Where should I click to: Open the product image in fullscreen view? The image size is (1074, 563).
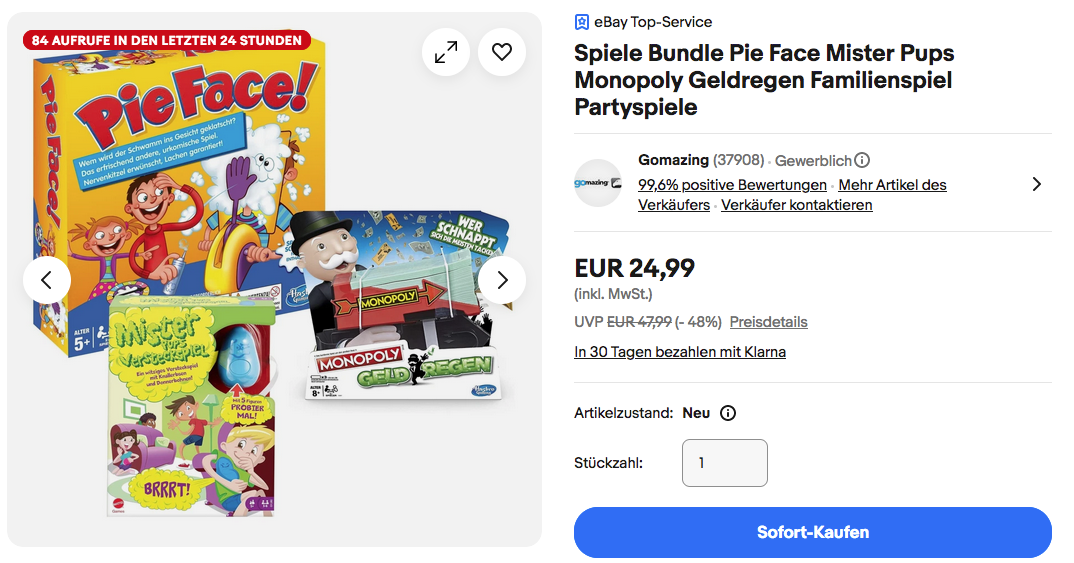[x=446, y=52]
